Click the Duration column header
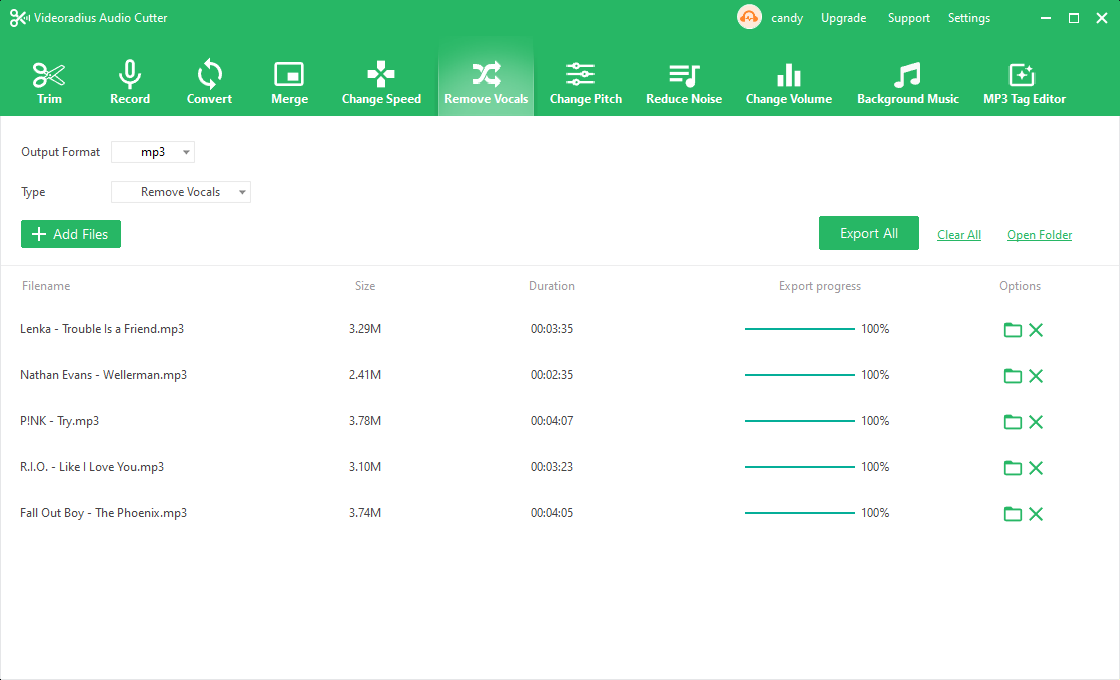This screenshot has width=1120, height=680. pos(551,286)
